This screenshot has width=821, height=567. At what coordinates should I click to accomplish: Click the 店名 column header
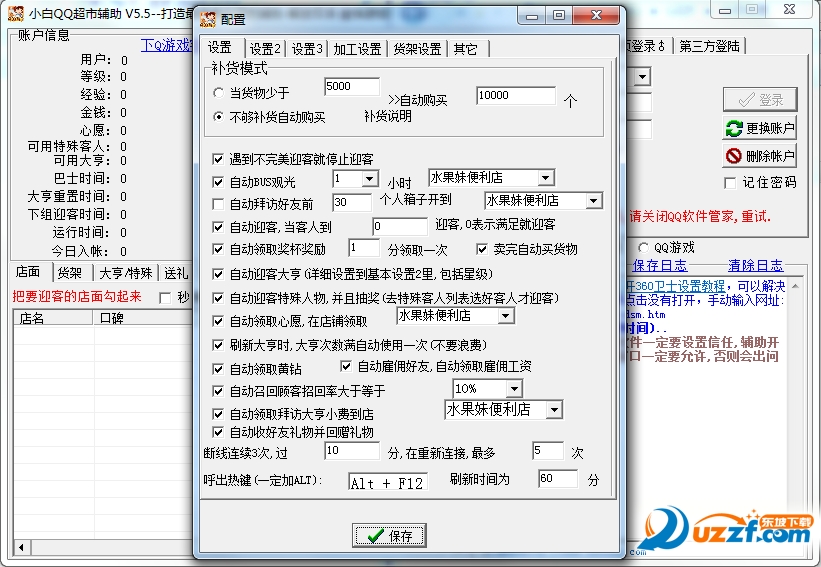click(x=54, y=318)
